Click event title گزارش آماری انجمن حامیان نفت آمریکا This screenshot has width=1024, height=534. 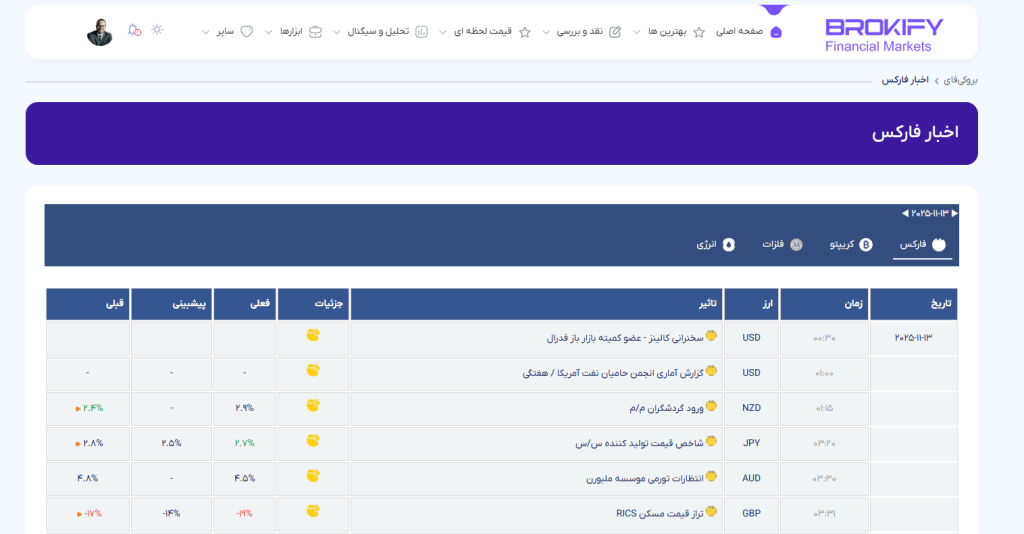coord(613,373)
